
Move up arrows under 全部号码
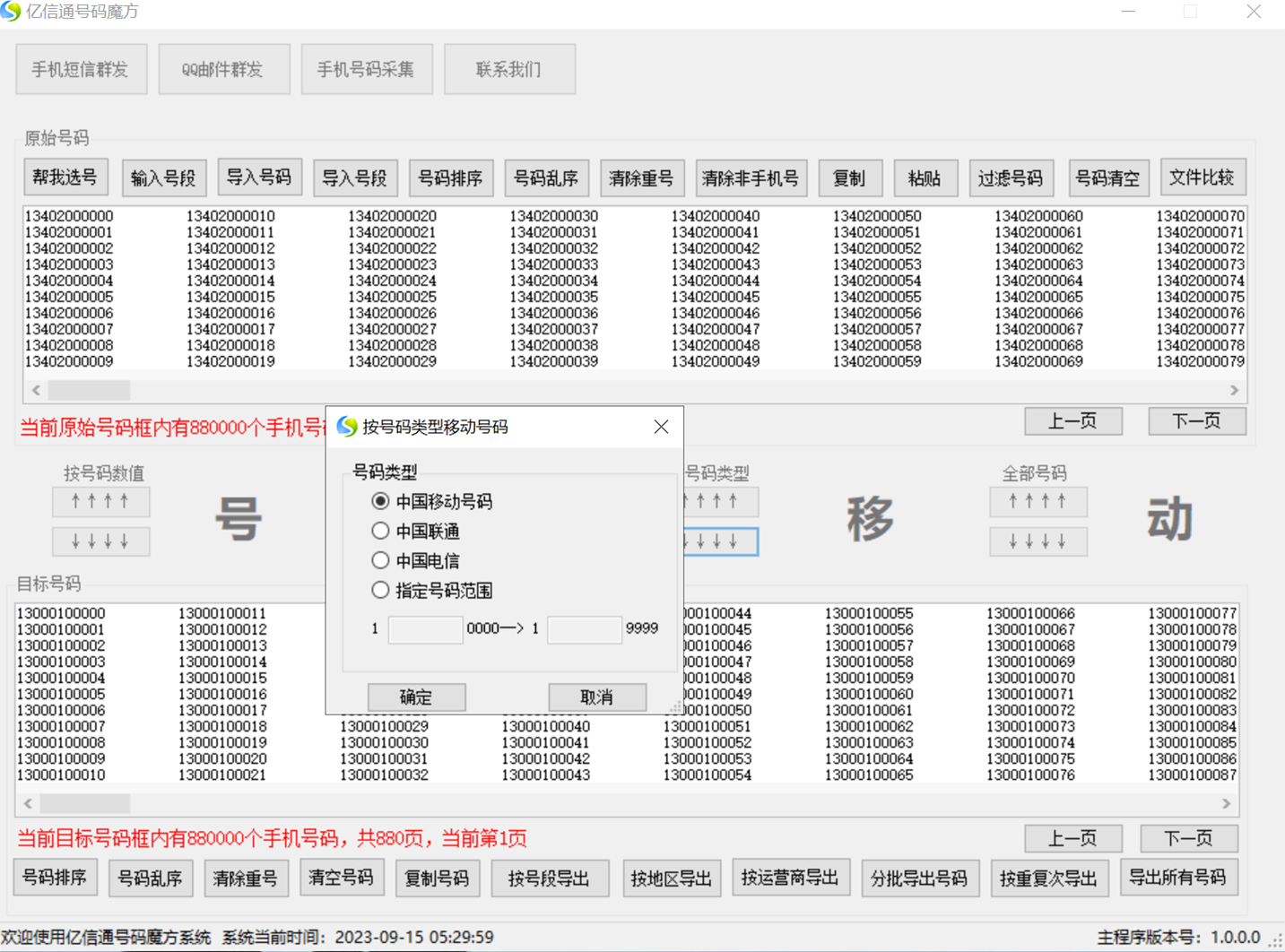coord(1038,501)
